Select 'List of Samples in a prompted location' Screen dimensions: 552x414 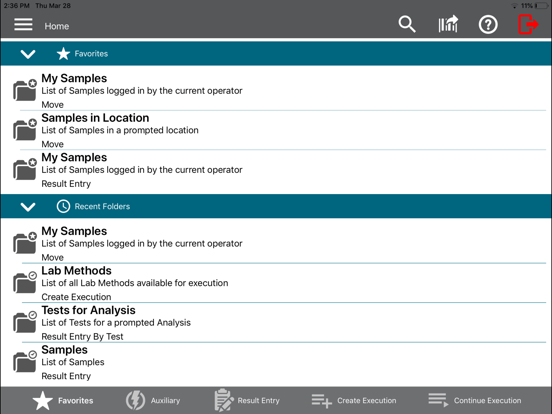(x=120, y=130)
